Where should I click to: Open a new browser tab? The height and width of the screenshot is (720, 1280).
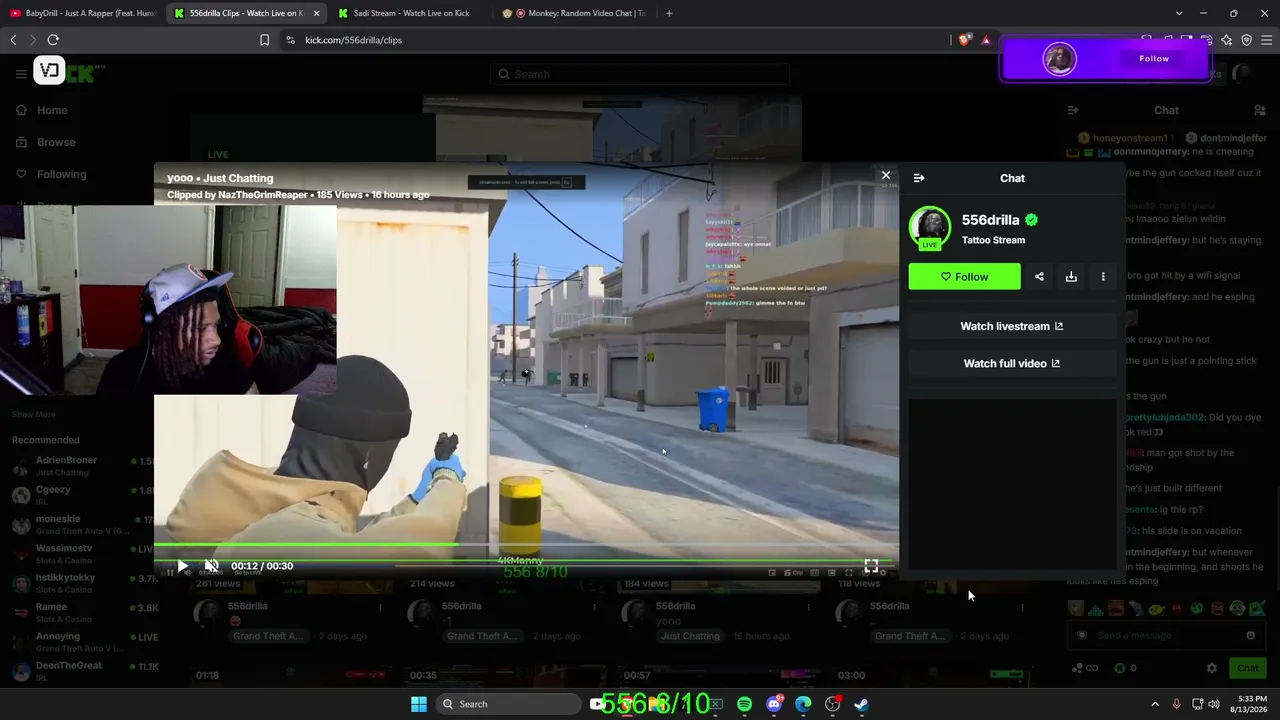[669, 13]
